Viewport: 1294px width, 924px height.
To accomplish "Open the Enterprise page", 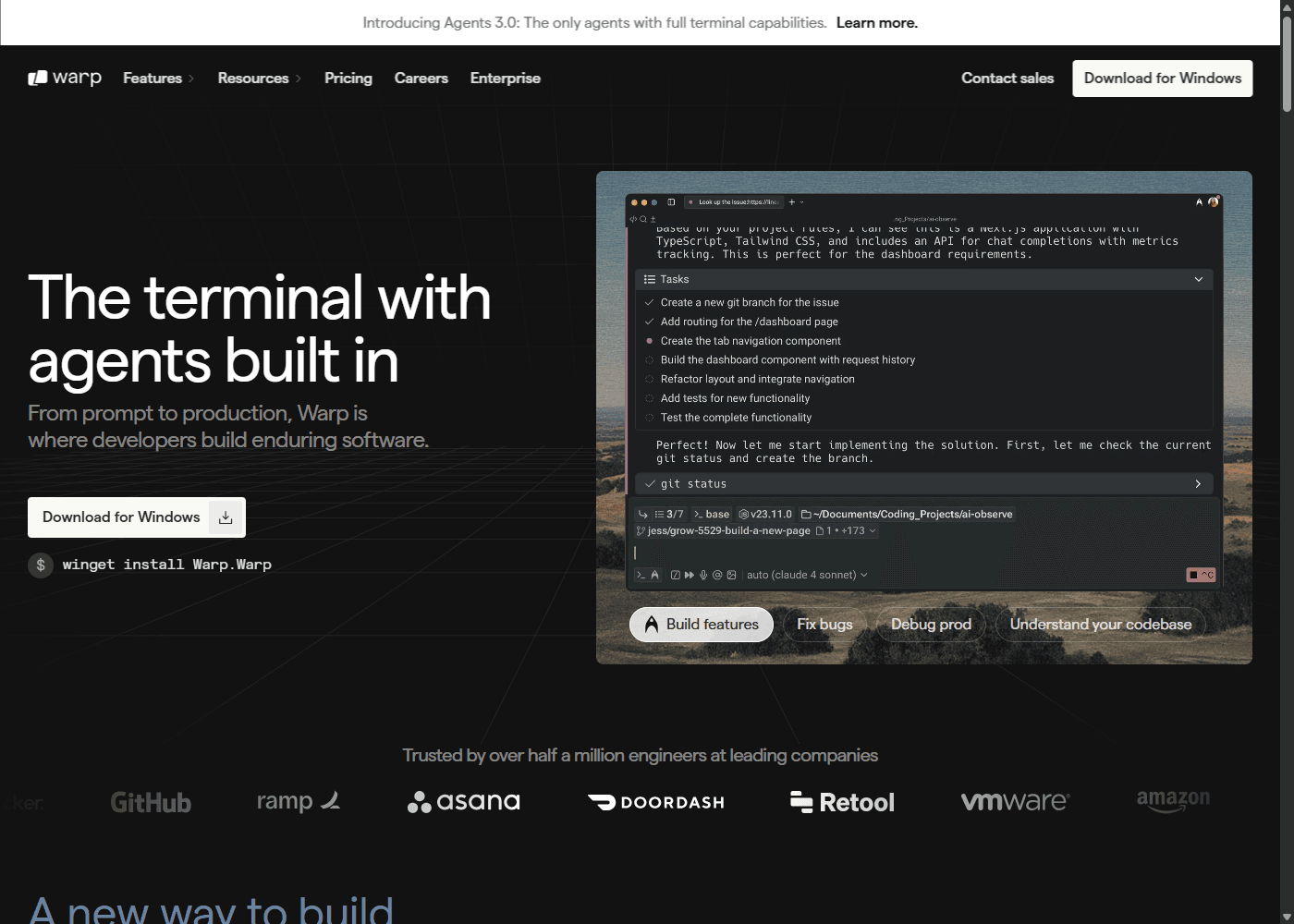I will 506,79.
